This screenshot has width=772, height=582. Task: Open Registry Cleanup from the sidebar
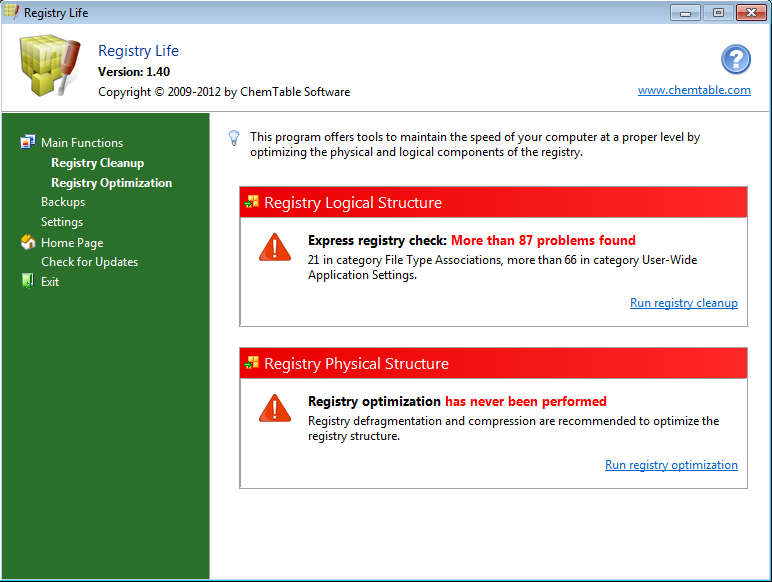97,163
